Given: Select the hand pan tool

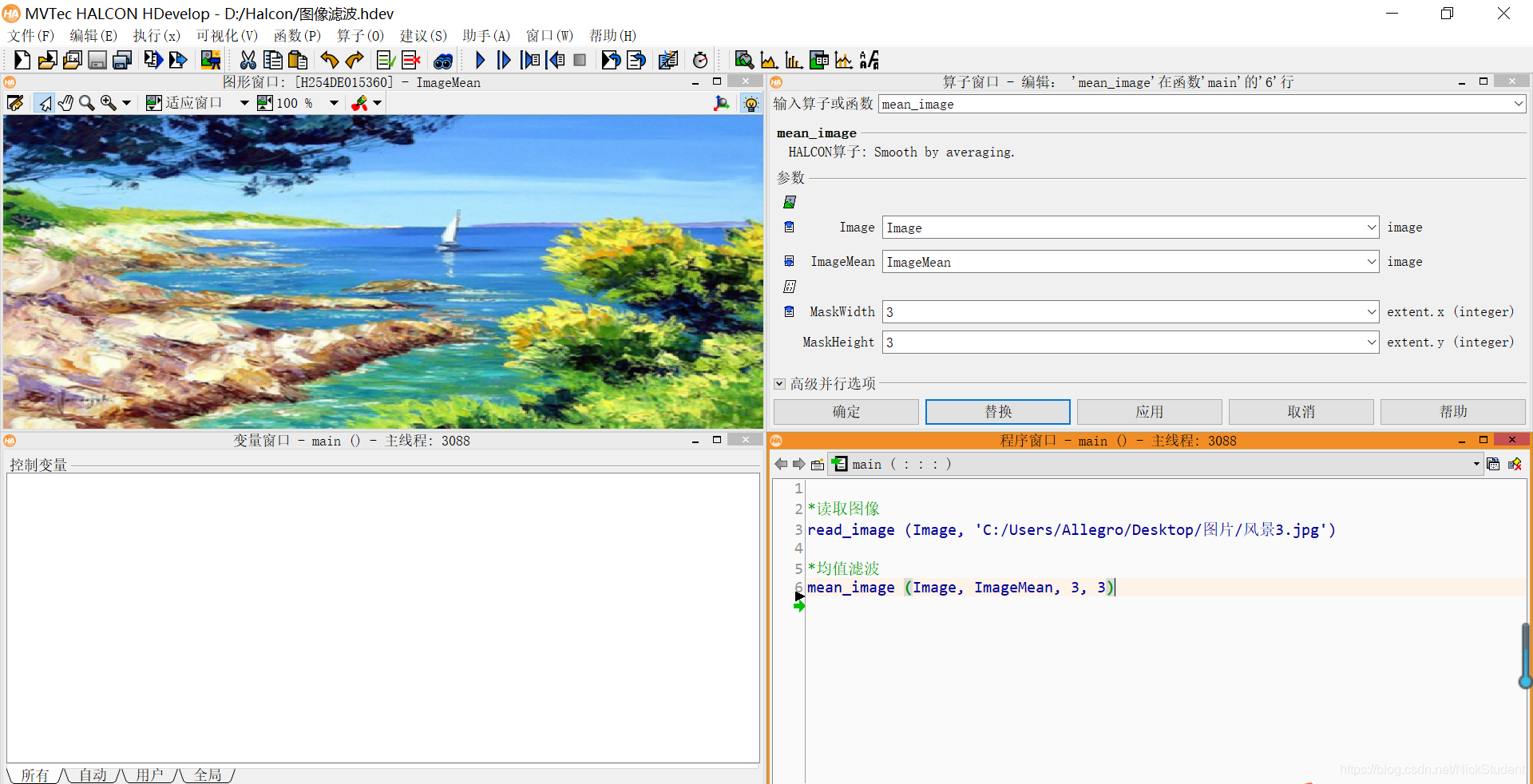Looking at the screenshot, I should [65, 103].
